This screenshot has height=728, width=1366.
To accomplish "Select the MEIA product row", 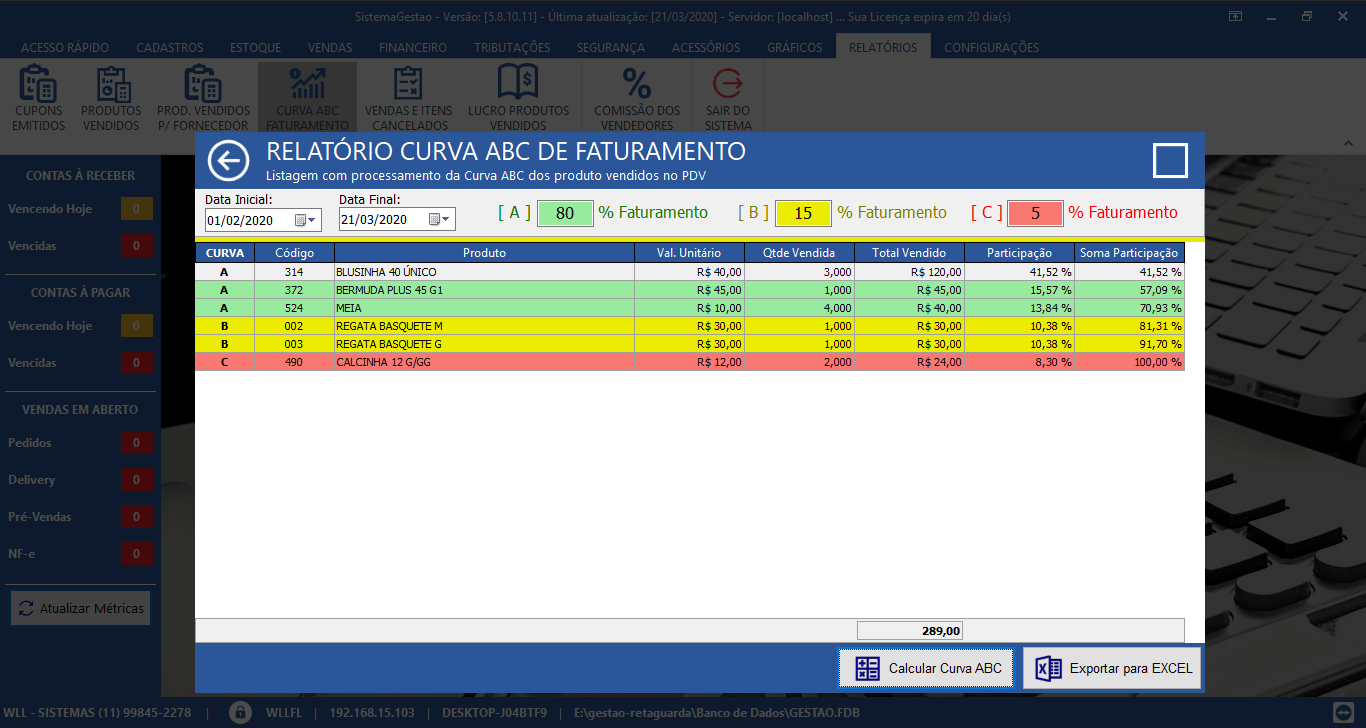I will 689,308.
